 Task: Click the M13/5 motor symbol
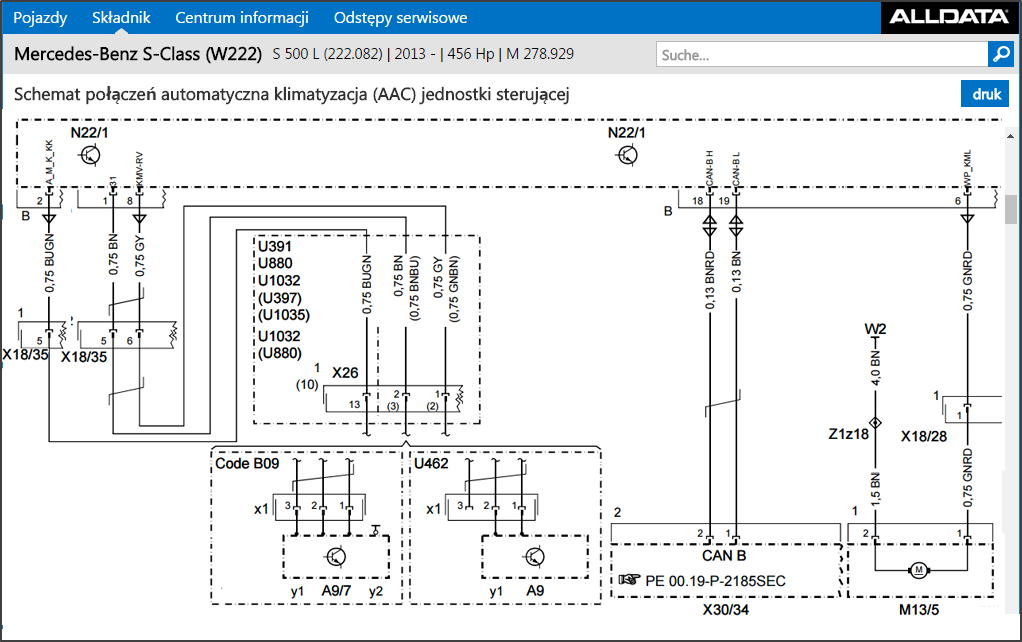919,571
